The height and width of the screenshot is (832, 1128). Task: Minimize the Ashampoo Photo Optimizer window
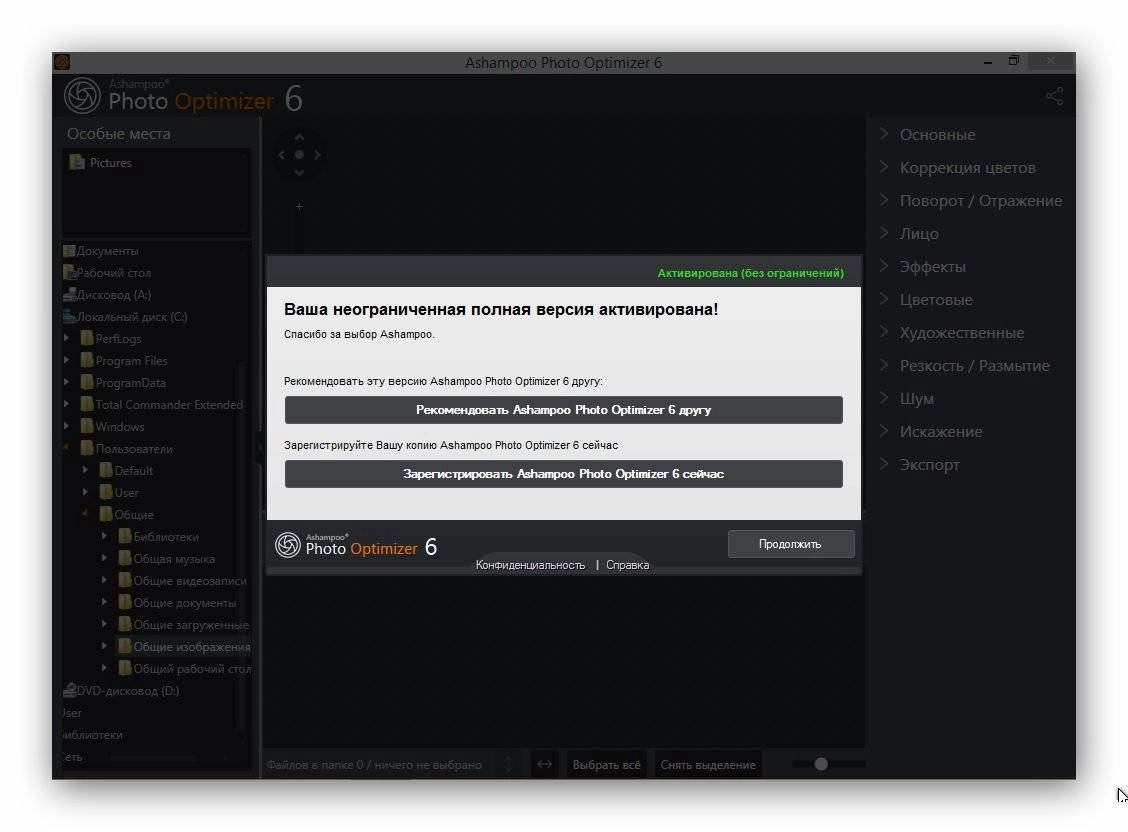[988, 63]
